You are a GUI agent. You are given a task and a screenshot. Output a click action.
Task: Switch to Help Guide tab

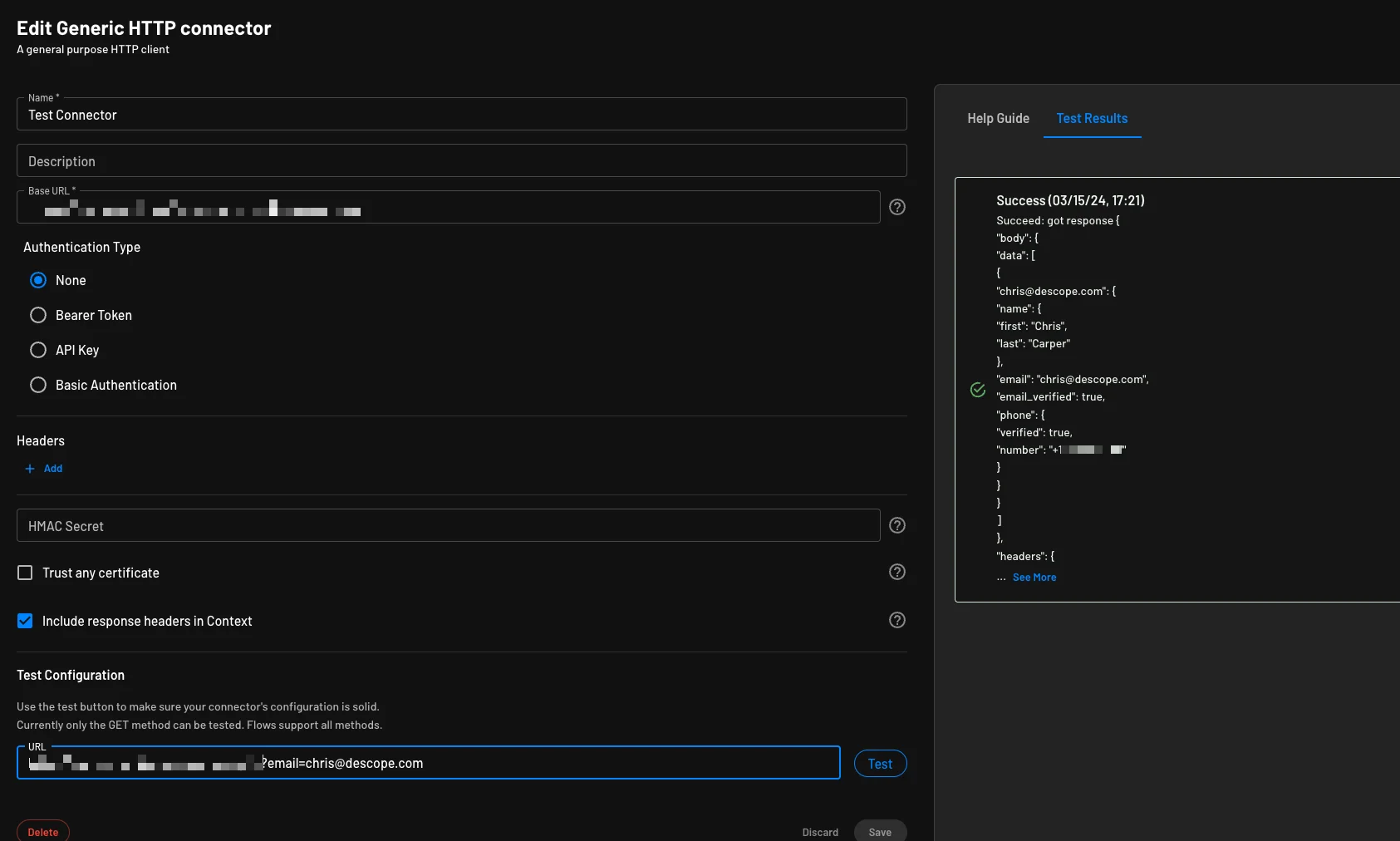coord(998,119)
